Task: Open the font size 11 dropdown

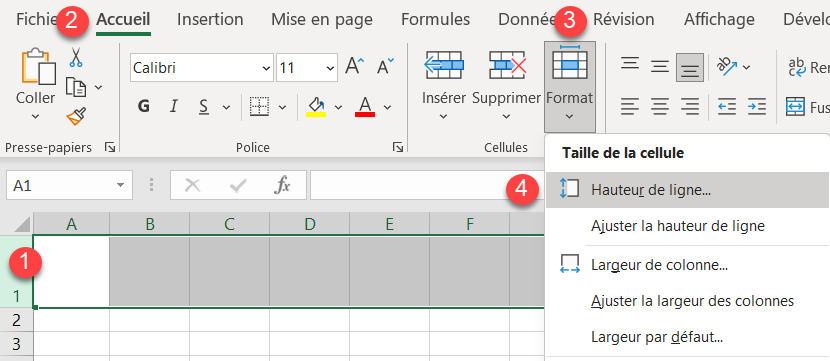Action: pos(330,68)
